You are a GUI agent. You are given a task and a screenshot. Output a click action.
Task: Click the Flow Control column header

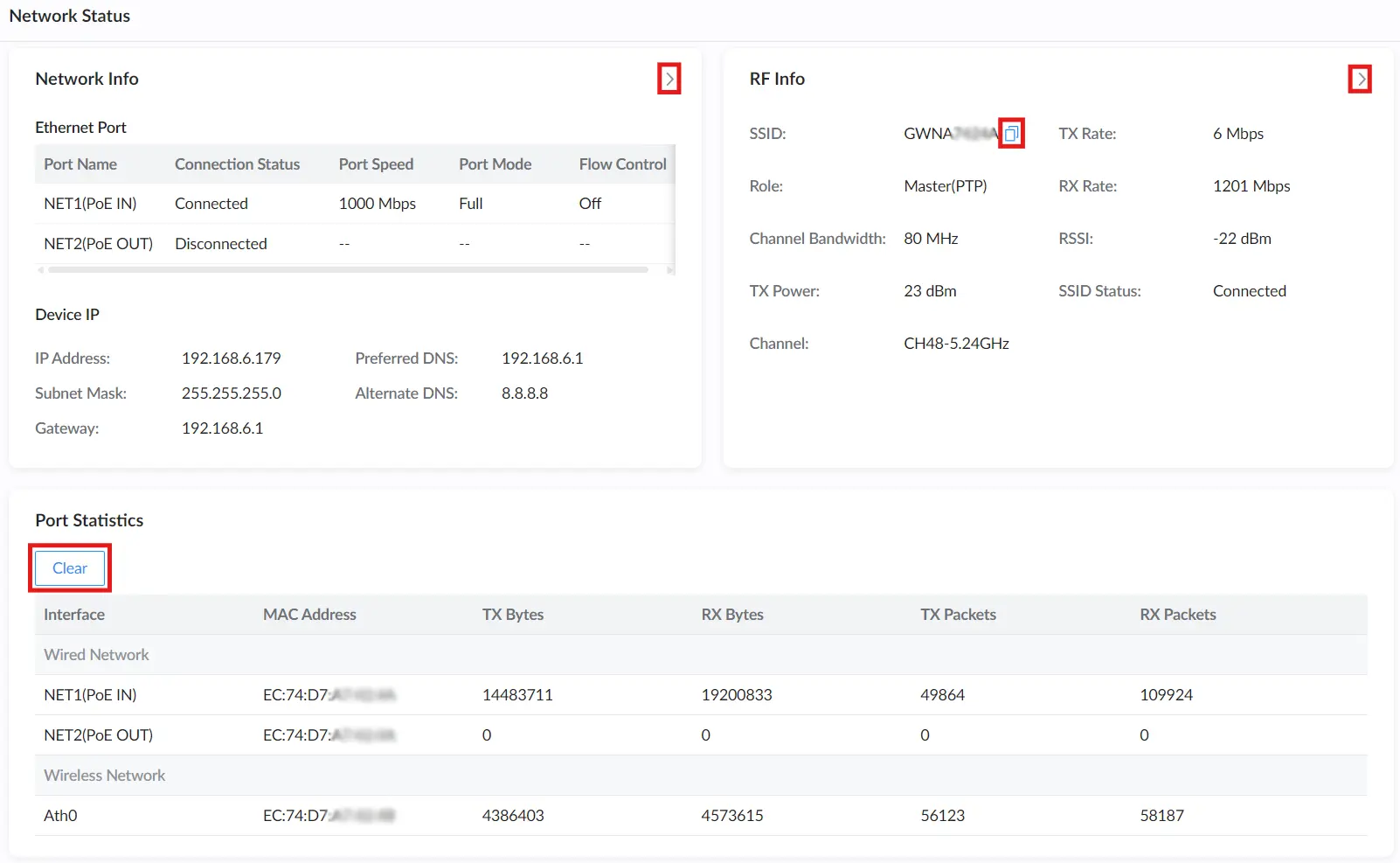tap(622, 164)
